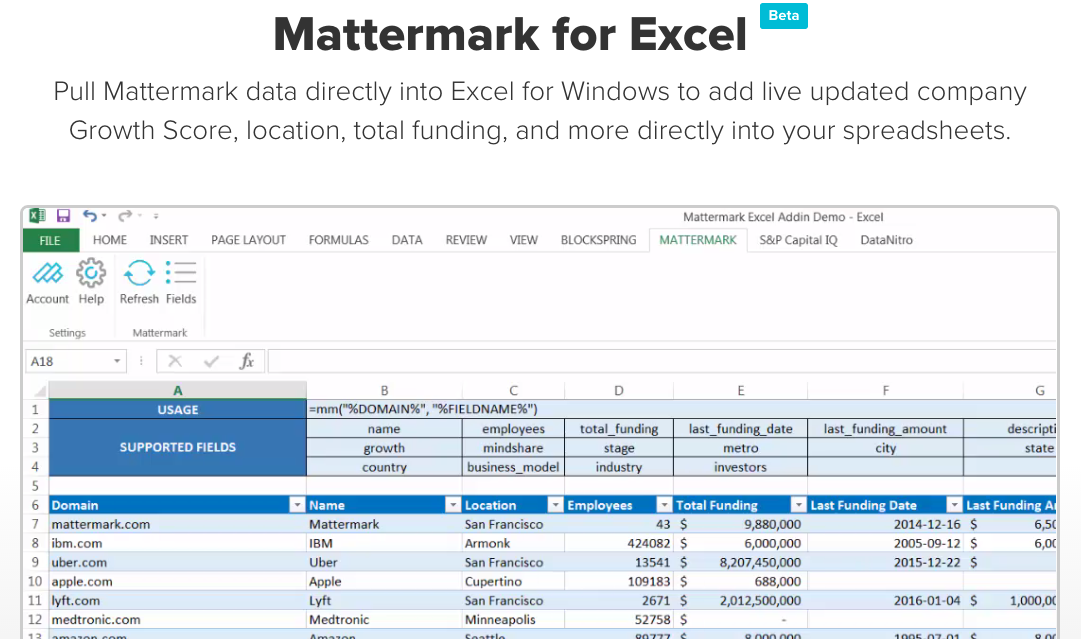Click the Redo arrow icon
The height and width of the screenshot is (639, 1081).
(125, 216)
